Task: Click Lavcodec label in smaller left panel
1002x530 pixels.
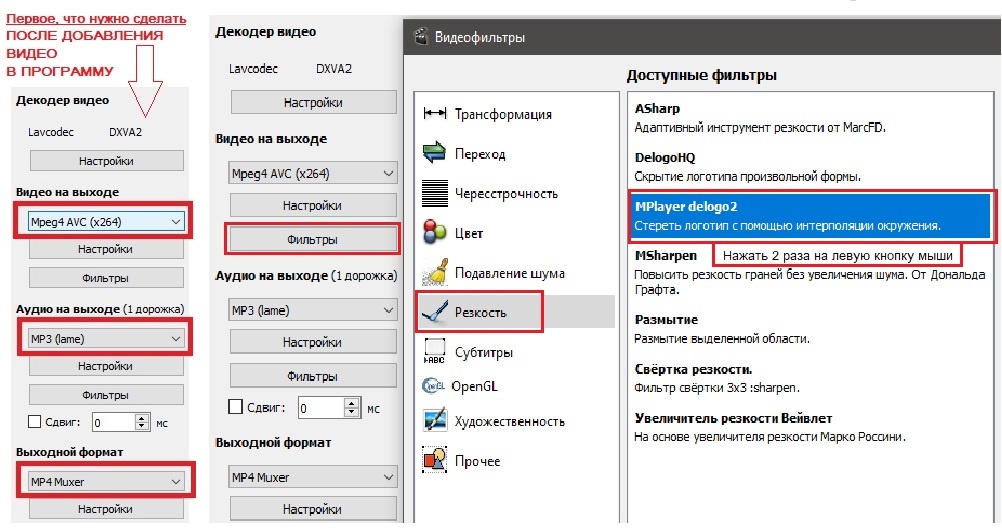Action: coord(50,132)
